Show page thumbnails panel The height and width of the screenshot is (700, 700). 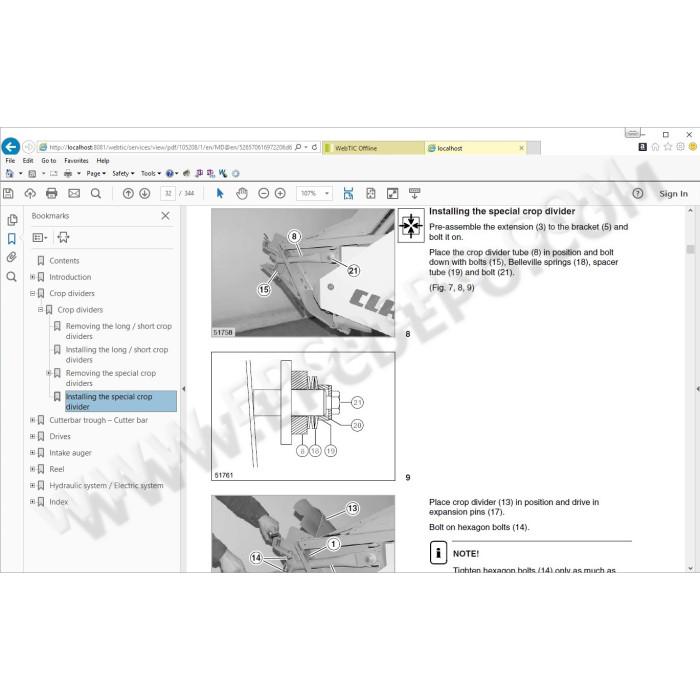click(12, 220)
